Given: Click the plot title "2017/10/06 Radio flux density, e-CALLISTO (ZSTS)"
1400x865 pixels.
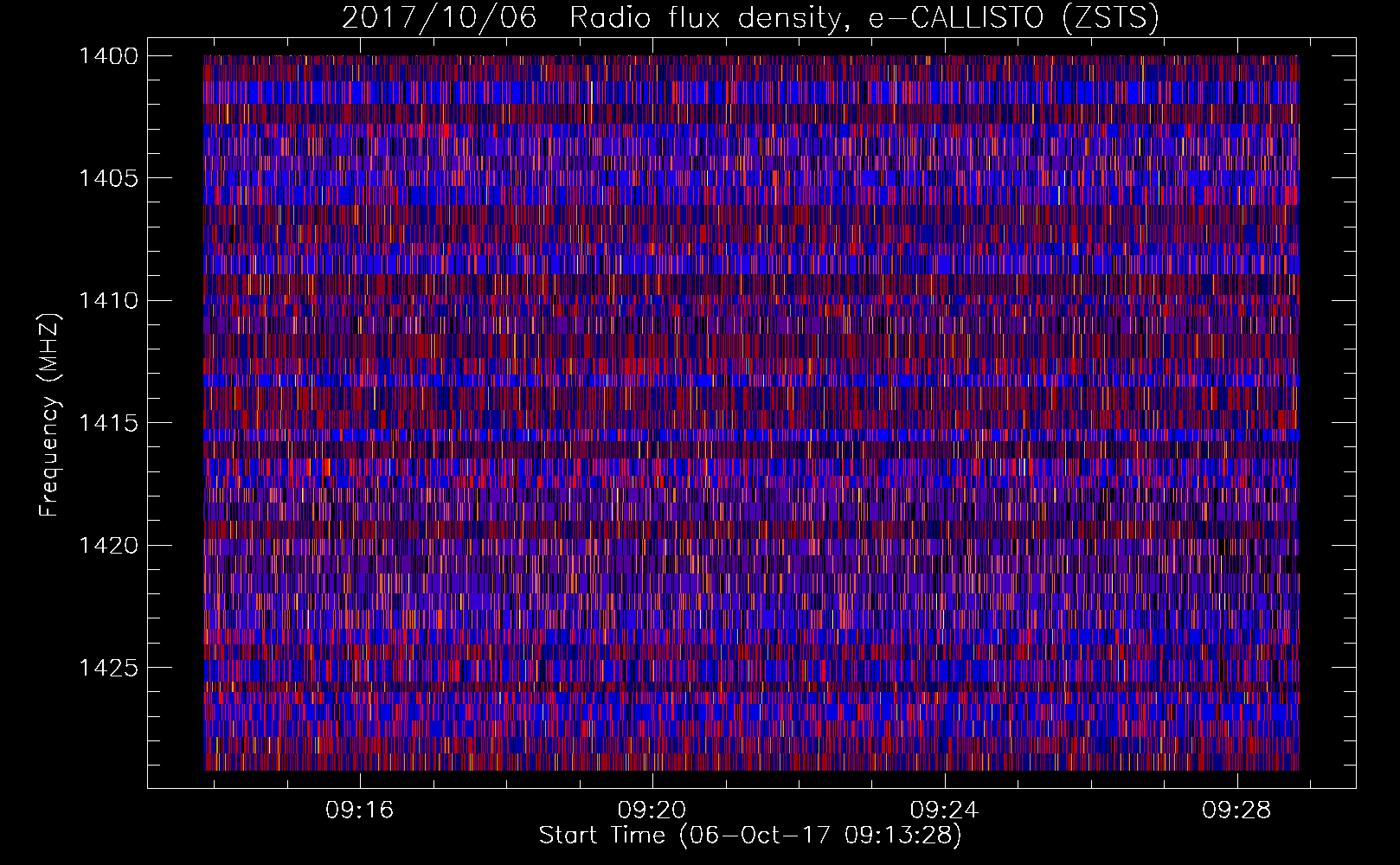Looking at the screenshot, I should tap(750, 17).
